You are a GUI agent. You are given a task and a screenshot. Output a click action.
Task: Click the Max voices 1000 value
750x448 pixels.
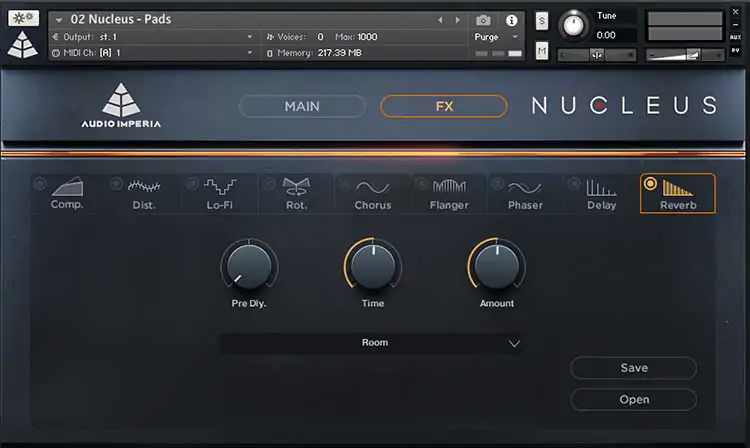[x=367, y=37]
